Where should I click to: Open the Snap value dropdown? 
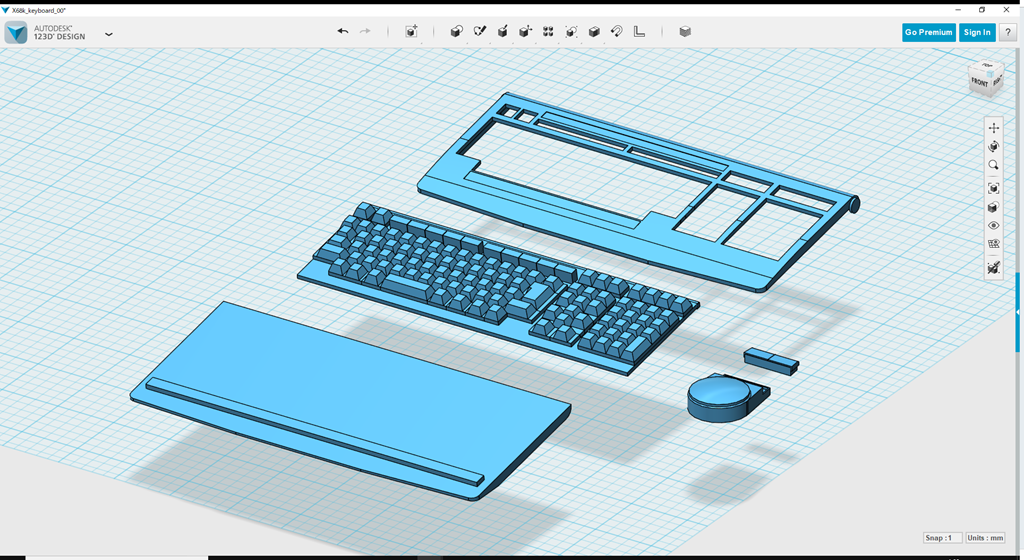tap(942, 538)
